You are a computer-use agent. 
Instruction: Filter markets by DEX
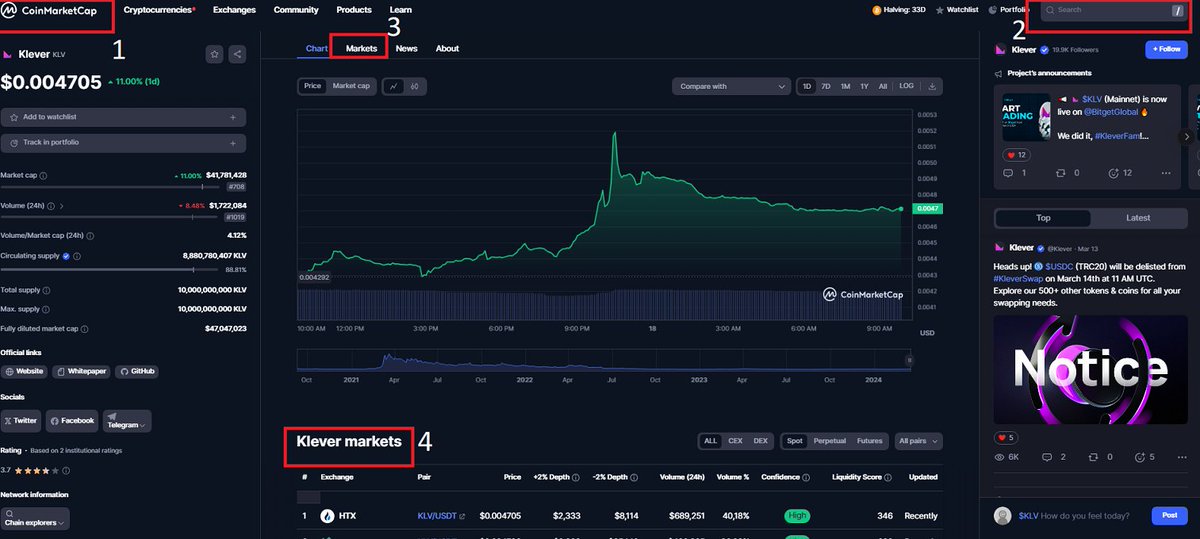[761, 441]
